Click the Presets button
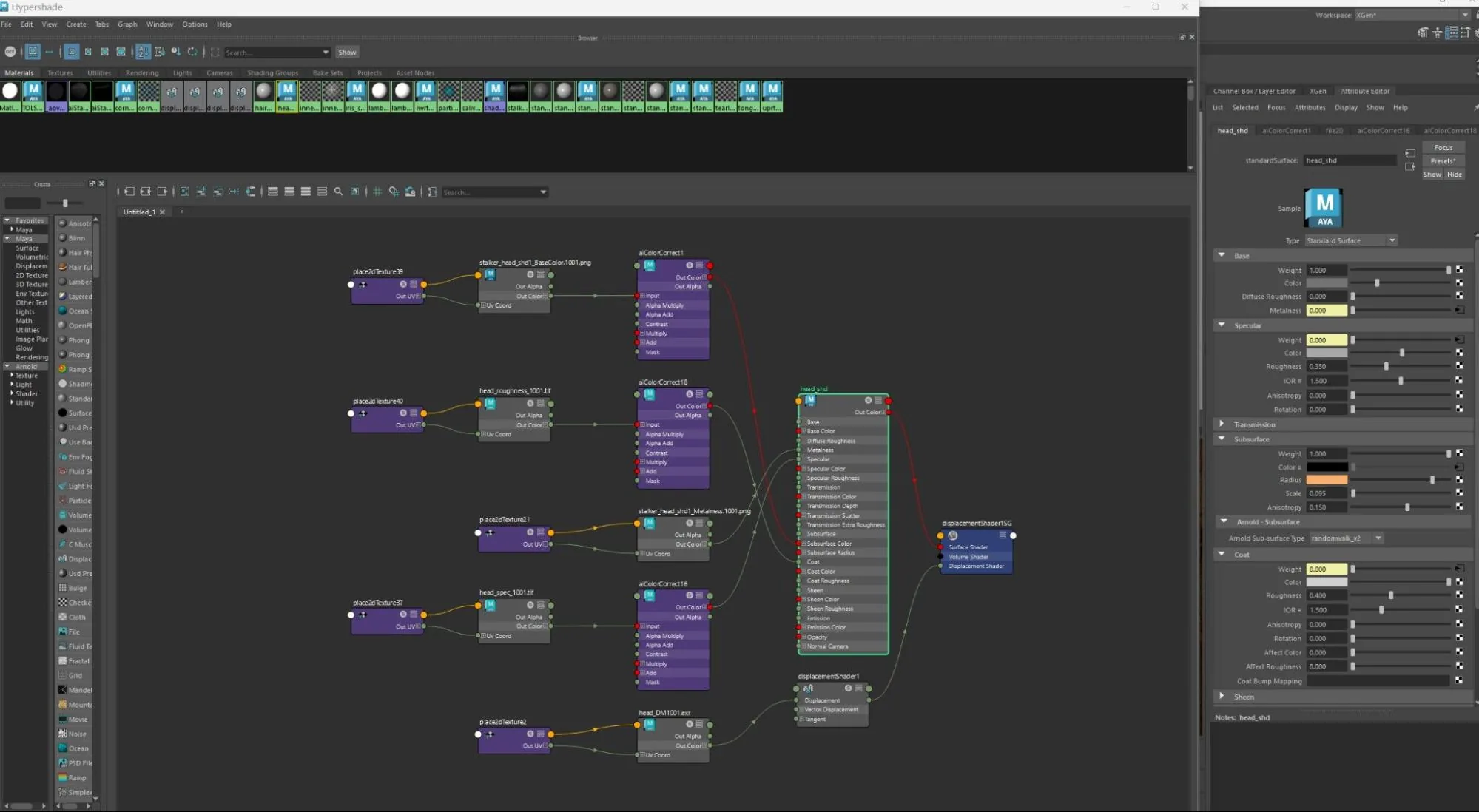This screenshot has height=812, width=1479. click(1443, 160)
